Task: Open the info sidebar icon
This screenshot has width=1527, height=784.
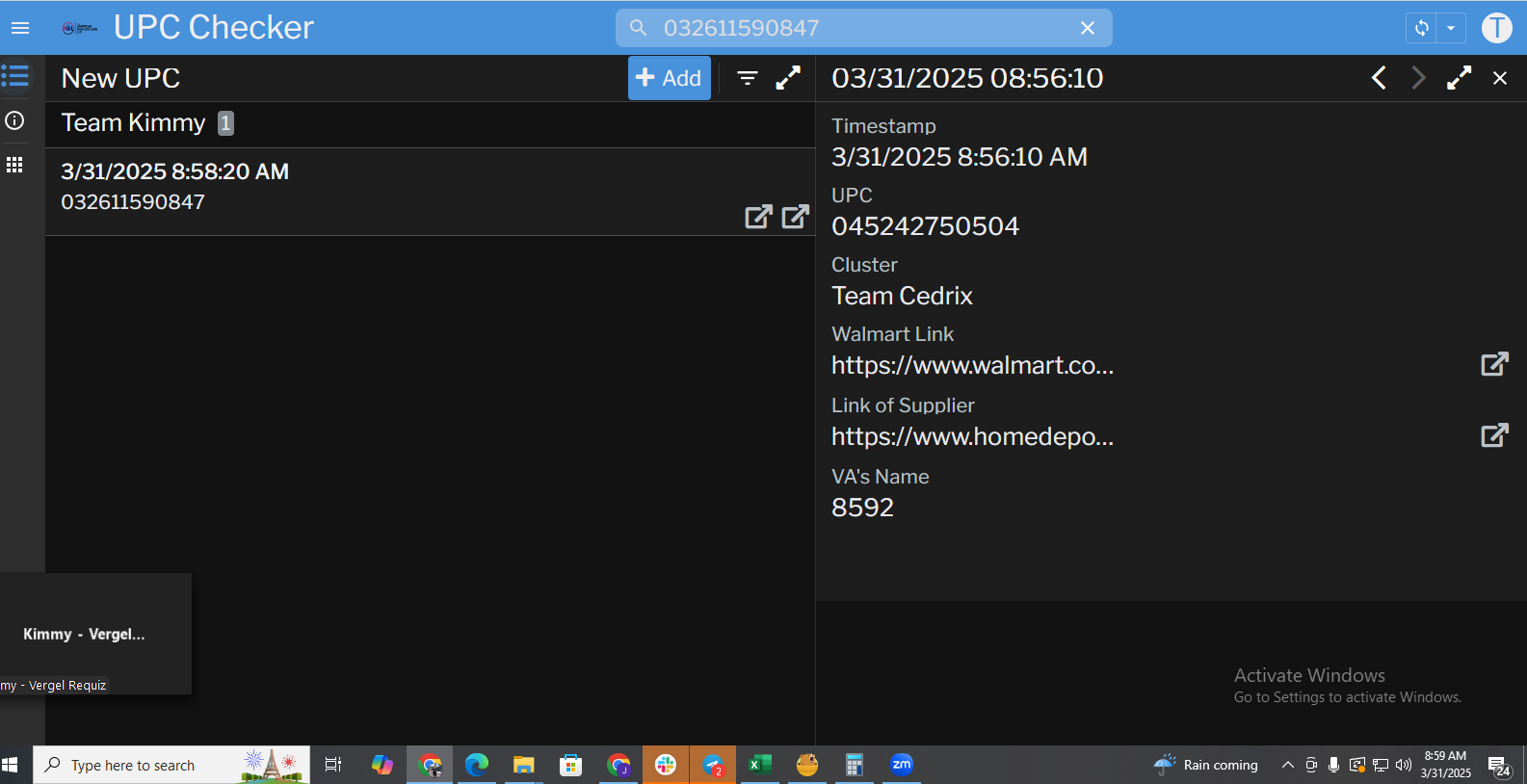Action: [x=15, y=120]
